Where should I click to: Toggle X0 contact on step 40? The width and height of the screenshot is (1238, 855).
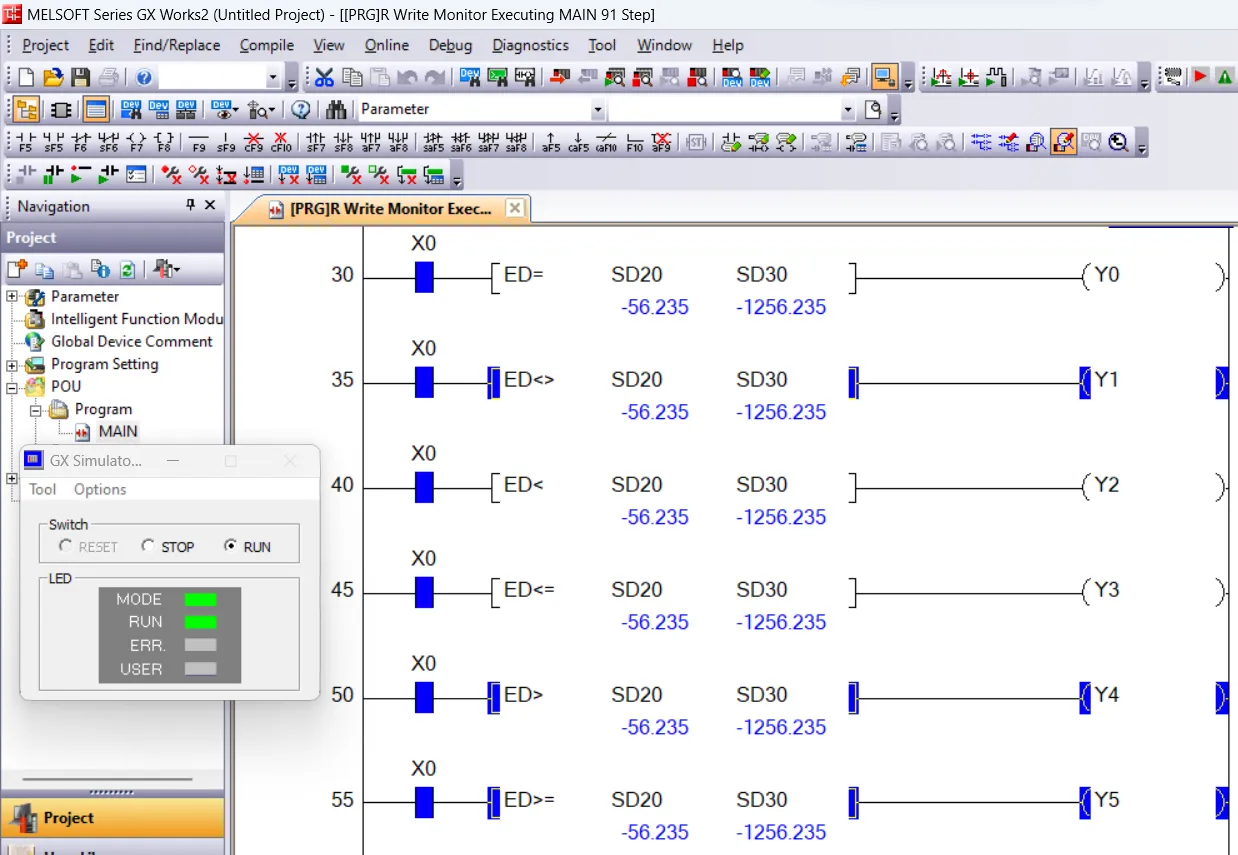click(x=424, y=487)
